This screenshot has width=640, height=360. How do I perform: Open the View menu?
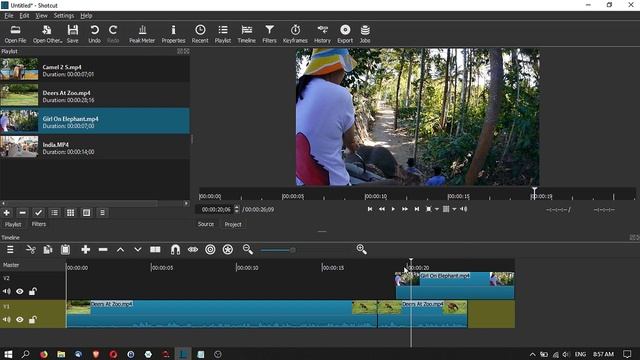coord(41,16)
